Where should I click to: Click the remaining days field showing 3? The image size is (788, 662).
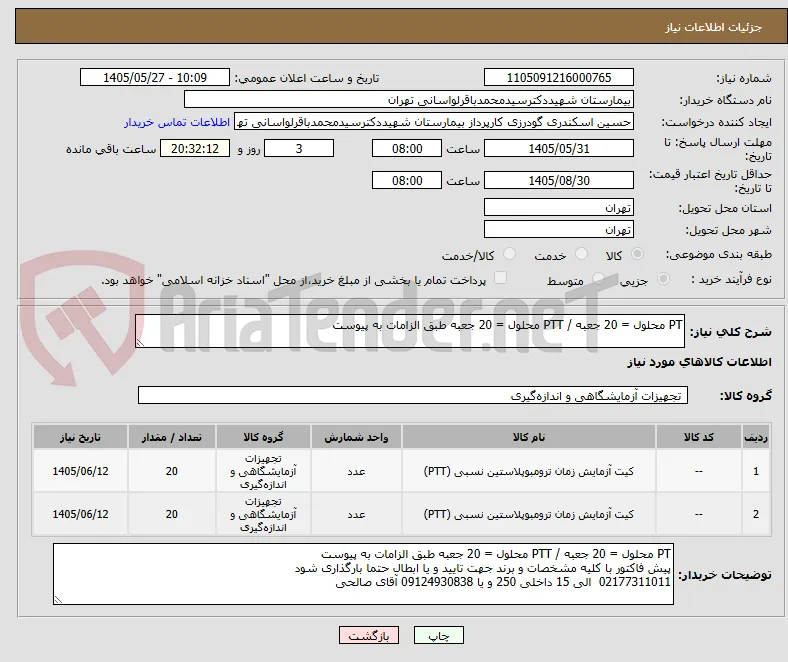299,148
